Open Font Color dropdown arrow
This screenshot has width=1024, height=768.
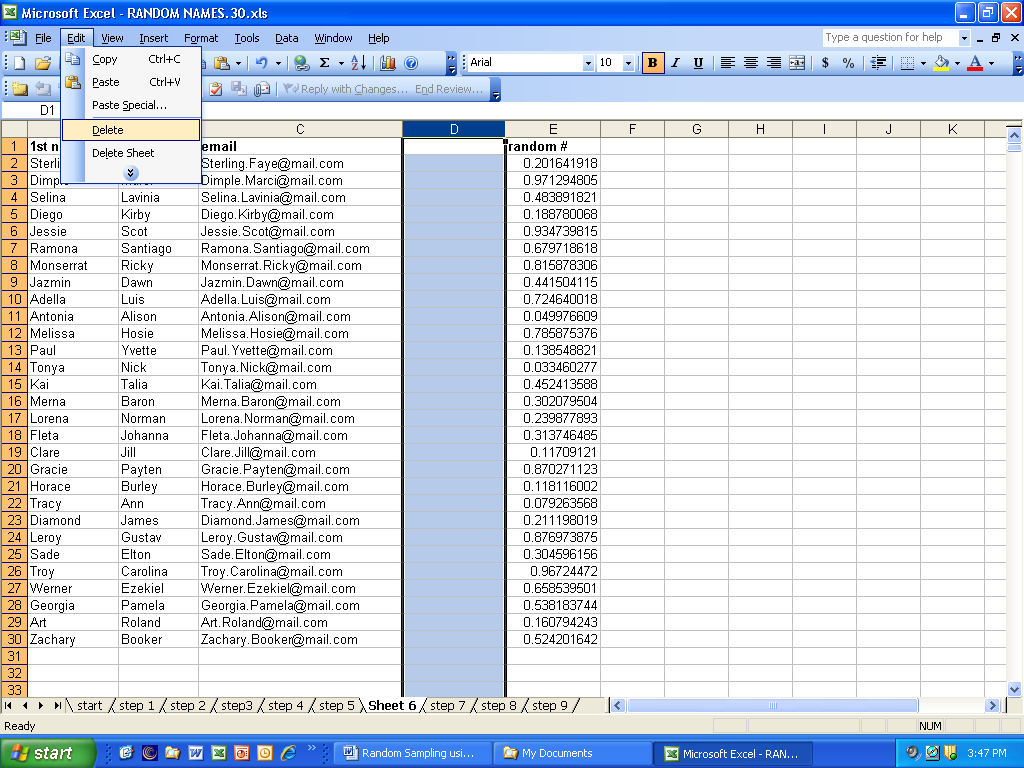(x=991, y=63)
